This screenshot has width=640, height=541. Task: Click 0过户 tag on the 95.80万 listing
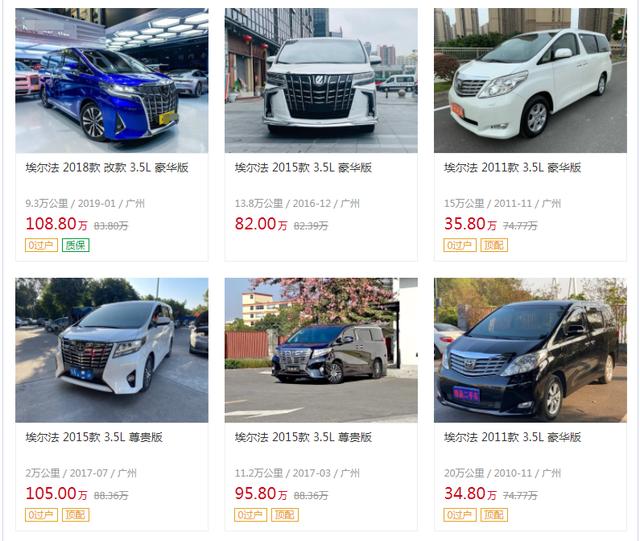click(x=251, y=515)
